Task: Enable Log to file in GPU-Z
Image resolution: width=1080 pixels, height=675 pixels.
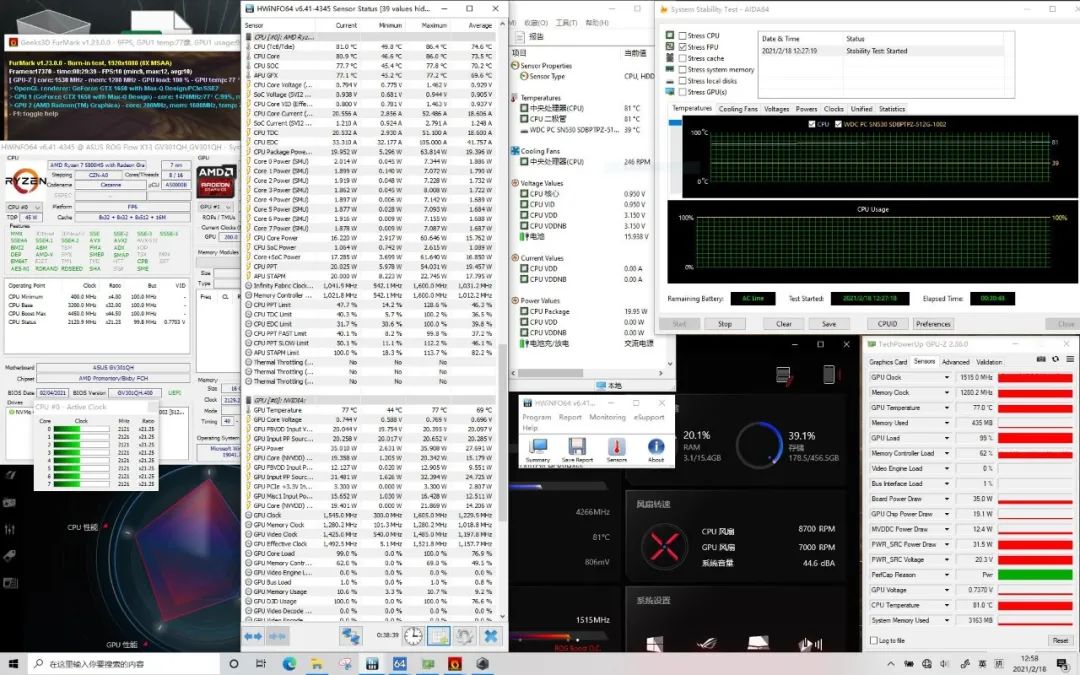Action: [x=874, y=640]
